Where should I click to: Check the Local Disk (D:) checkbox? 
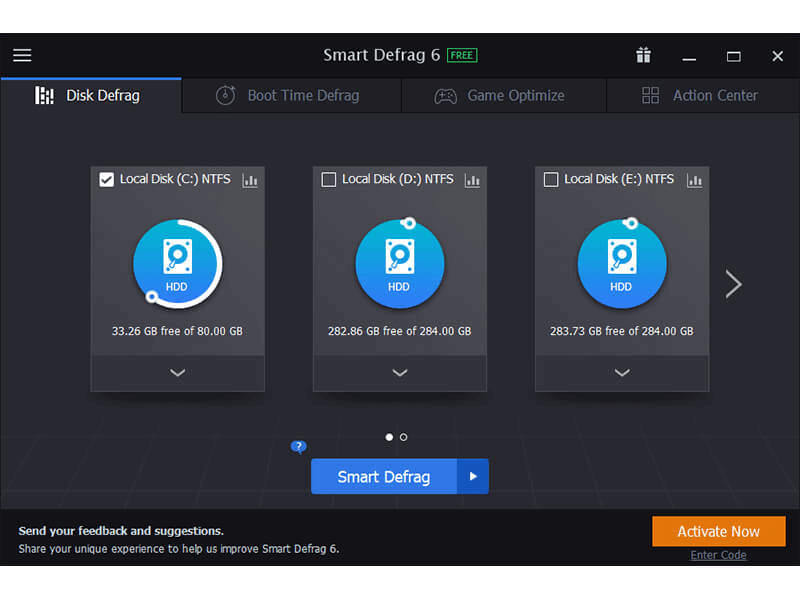pyautogui.click(x=328, y=180)
